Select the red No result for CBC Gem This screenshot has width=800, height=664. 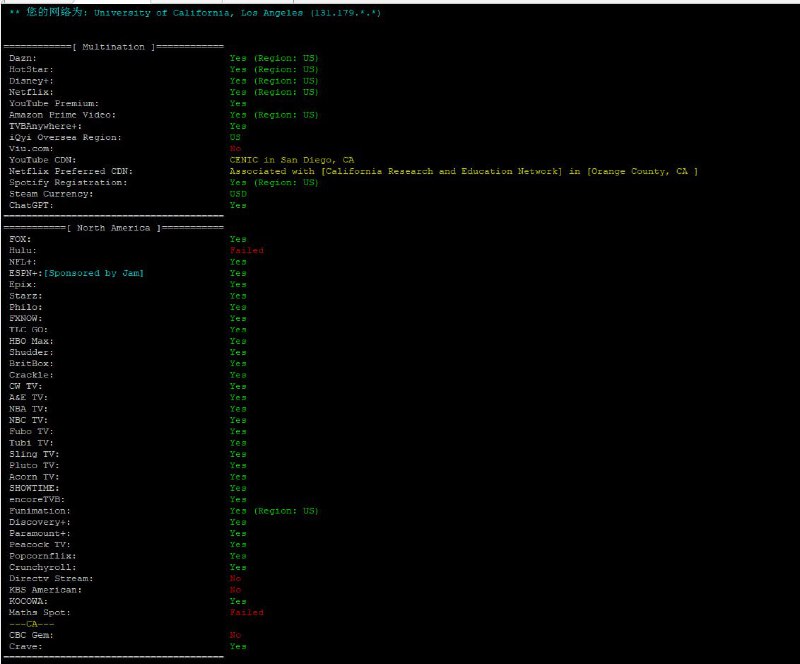click(x=235, y=635)
